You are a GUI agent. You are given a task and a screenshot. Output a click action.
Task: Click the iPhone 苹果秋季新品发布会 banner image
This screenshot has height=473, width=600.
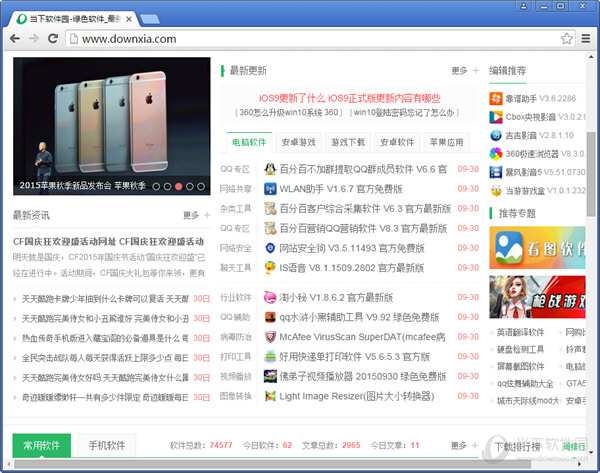[112, 126]
